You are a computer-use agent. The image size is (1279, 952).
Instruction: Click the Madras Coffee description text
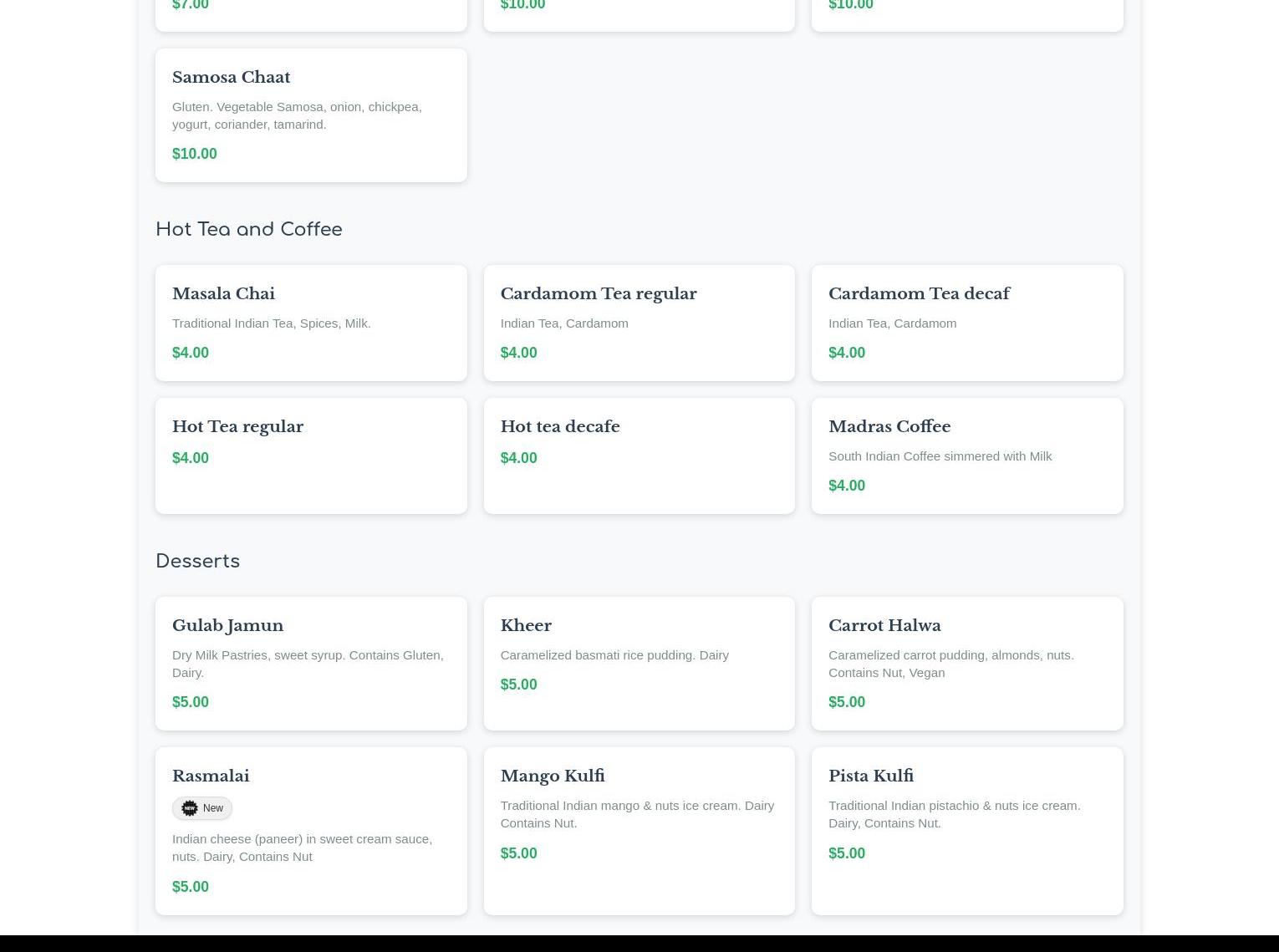click(940, 456)
